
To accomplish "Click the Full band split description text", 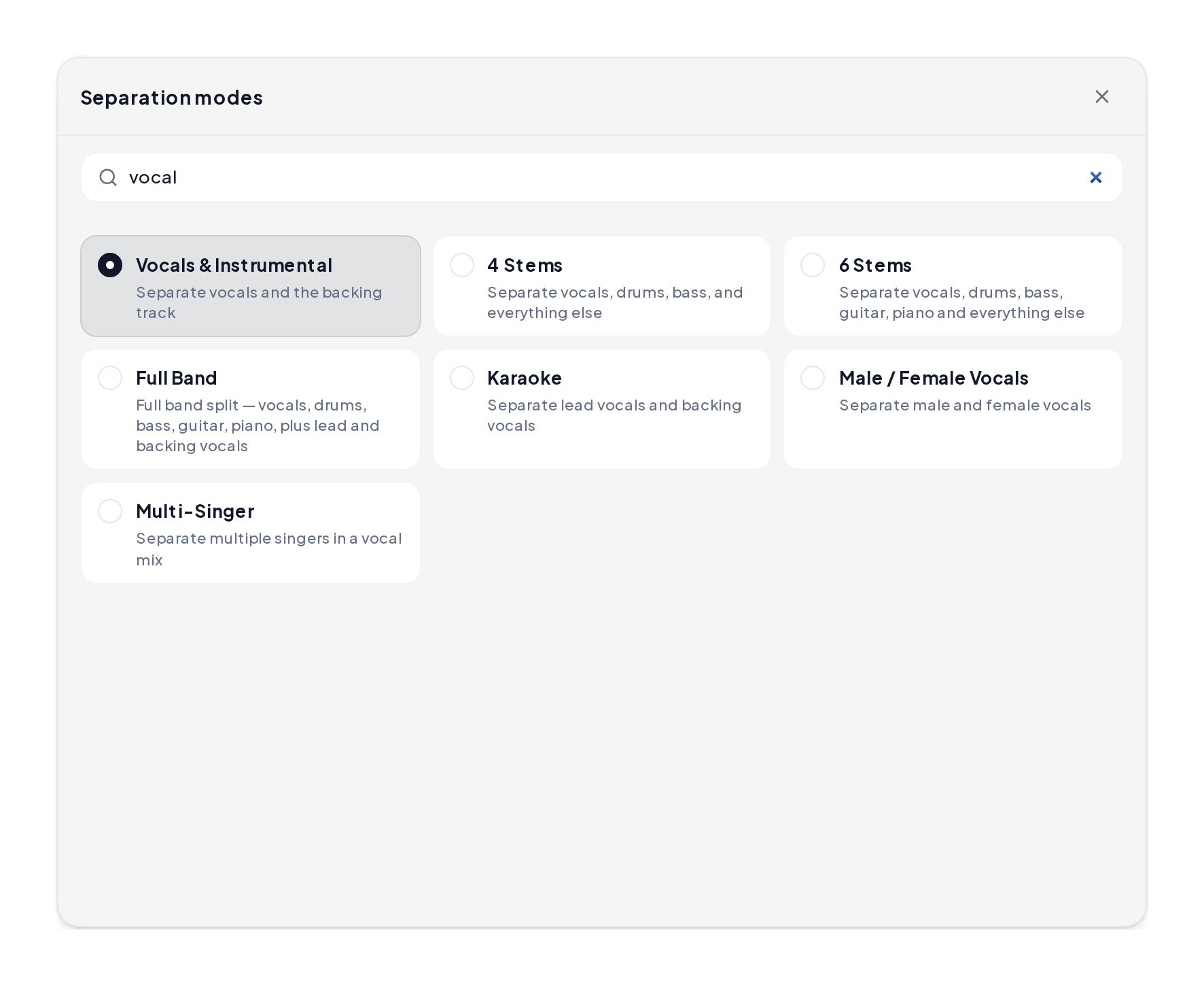I will click(258, 425).
